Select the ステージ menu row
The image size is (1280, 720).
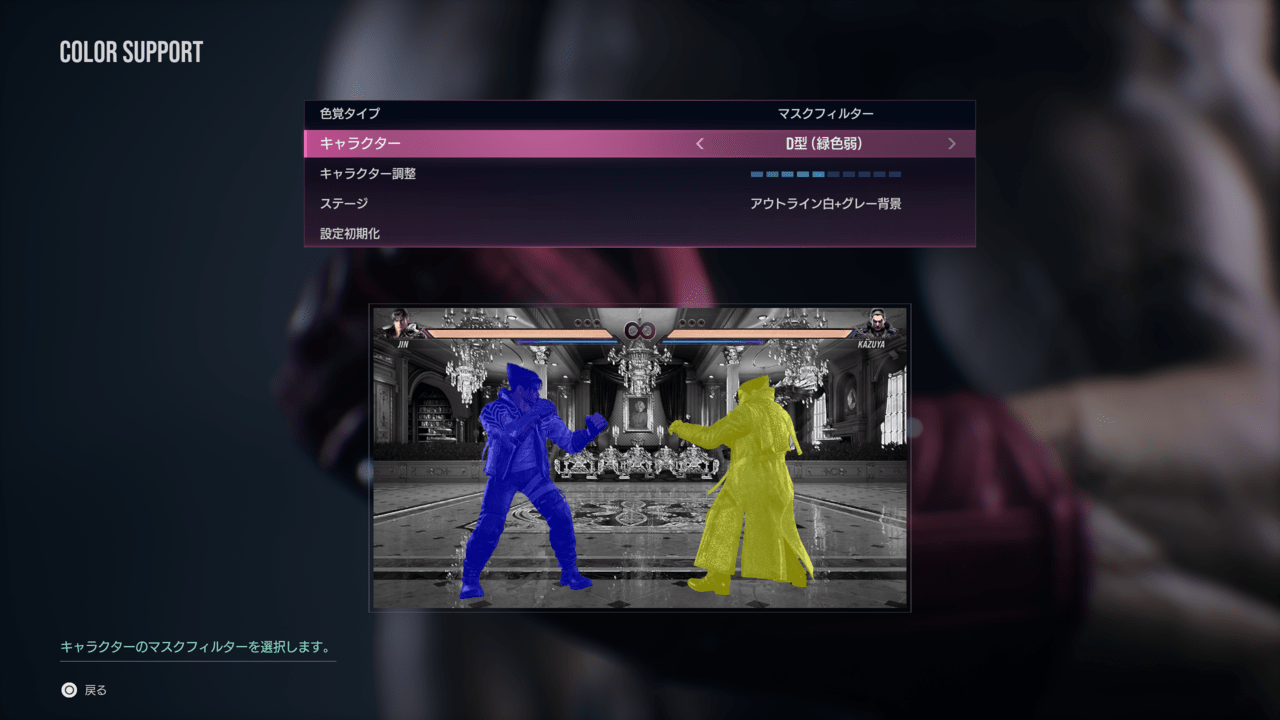tap(639, 203)
